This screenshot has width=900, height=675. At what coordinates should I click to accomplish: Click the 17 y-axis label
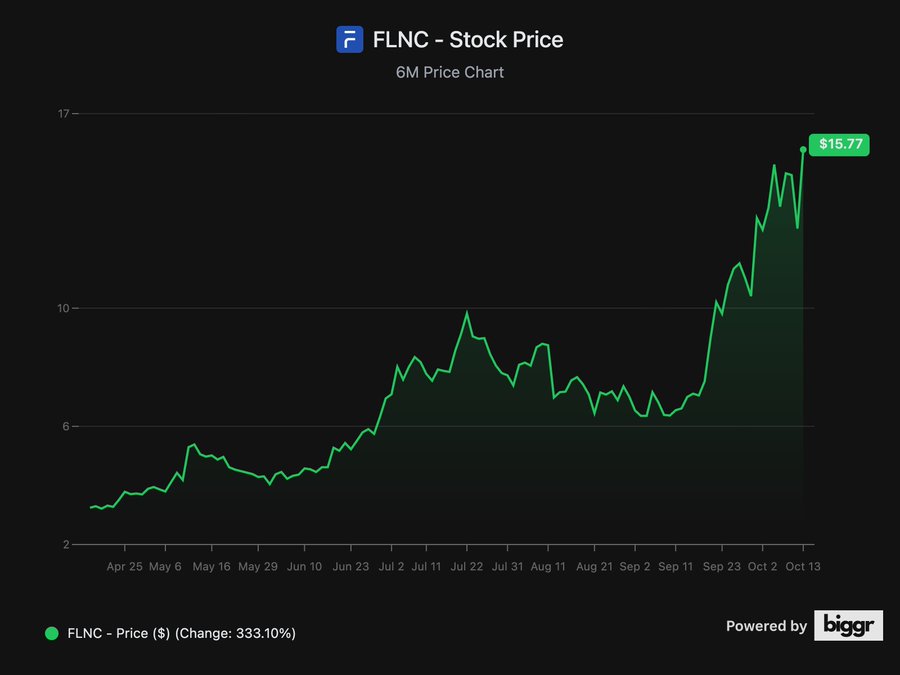pyautogui.click(x=63, y=114)
